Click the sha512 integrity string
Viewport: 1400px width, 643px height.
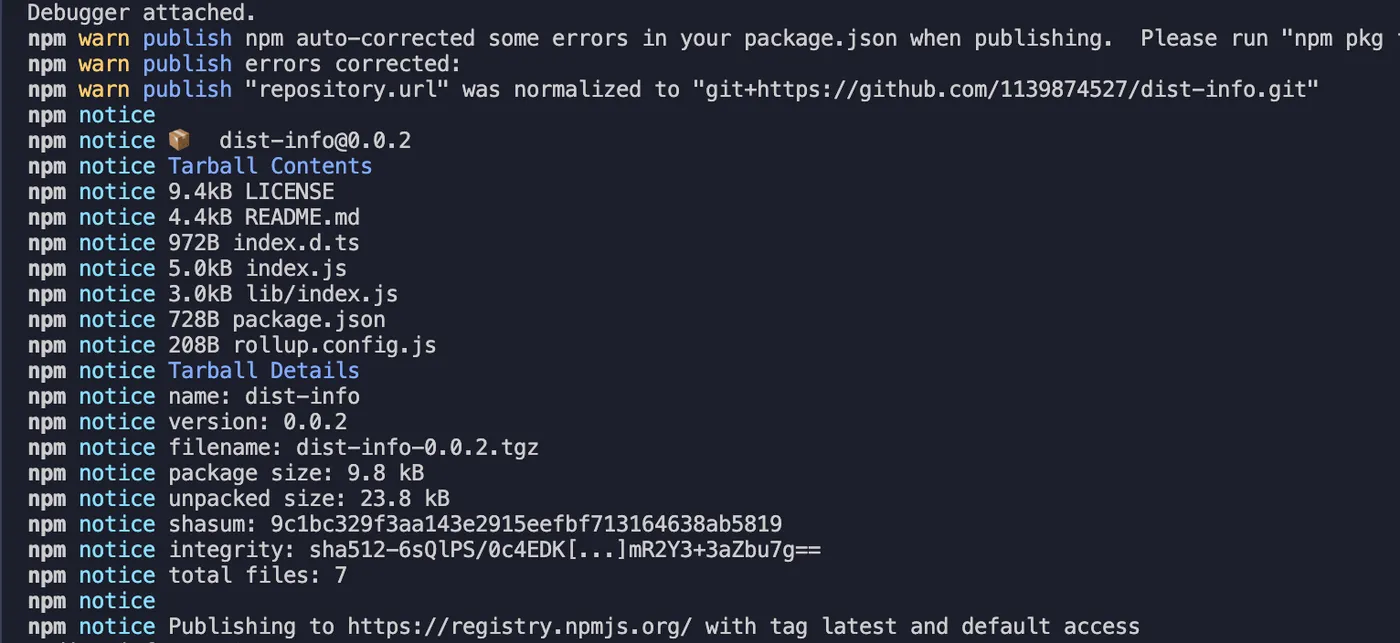(x=564, y=550)
